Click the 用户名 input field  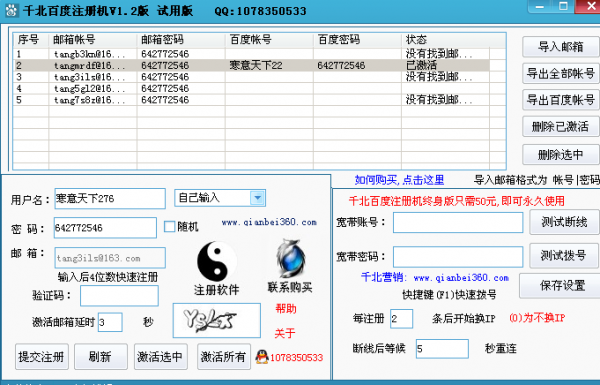(110, 198)
